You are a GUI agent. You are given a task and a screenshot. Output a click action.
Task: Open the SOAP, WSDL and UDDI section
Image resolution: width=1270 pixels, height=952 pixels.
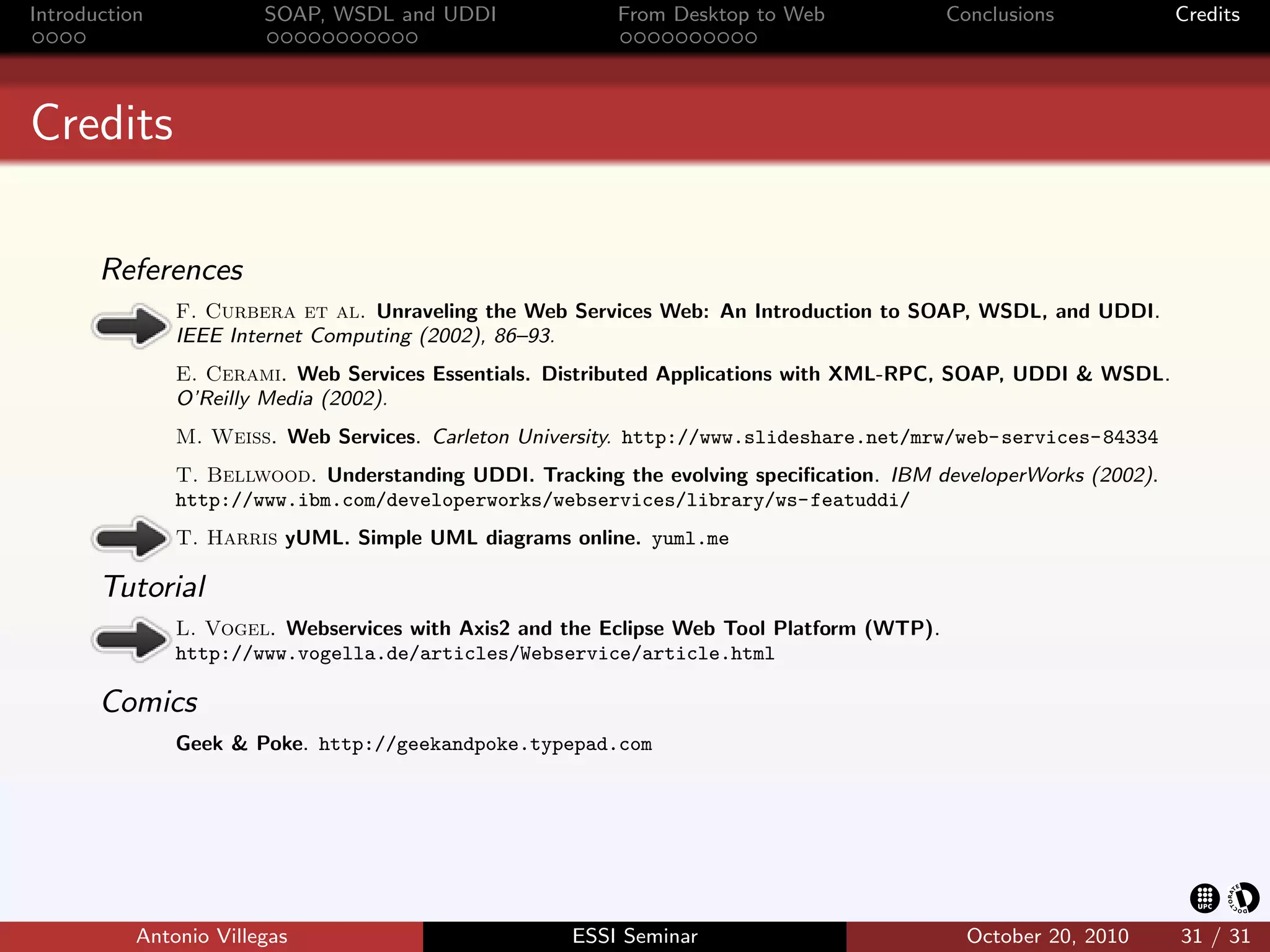pos(380,14)
